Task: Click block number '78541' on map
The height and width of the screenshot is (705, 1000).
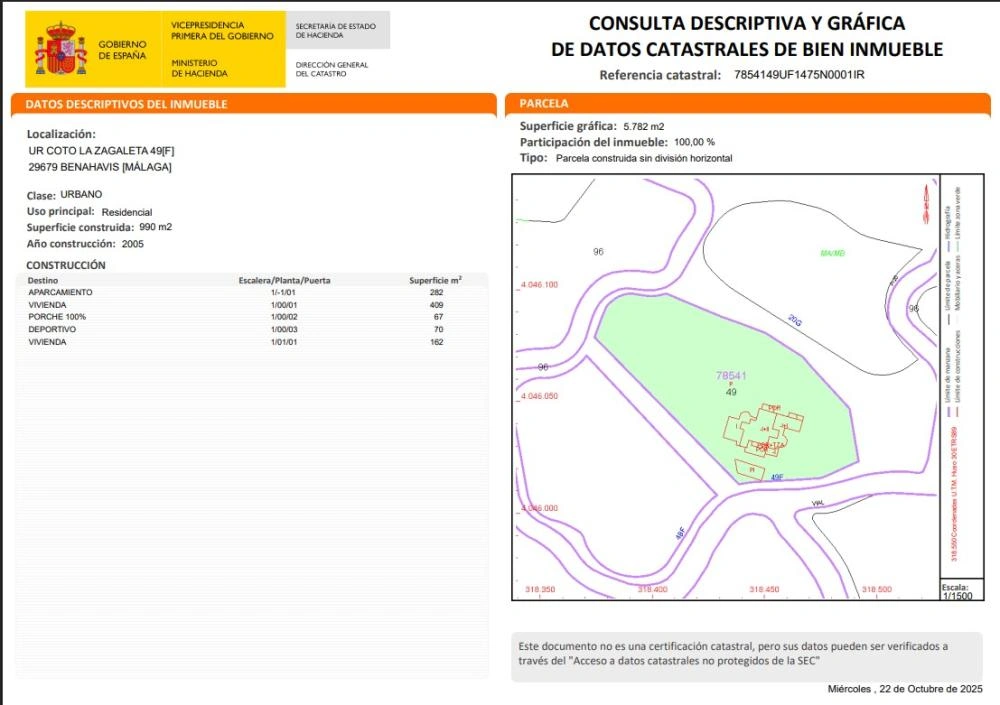Action: pos(731,376)
